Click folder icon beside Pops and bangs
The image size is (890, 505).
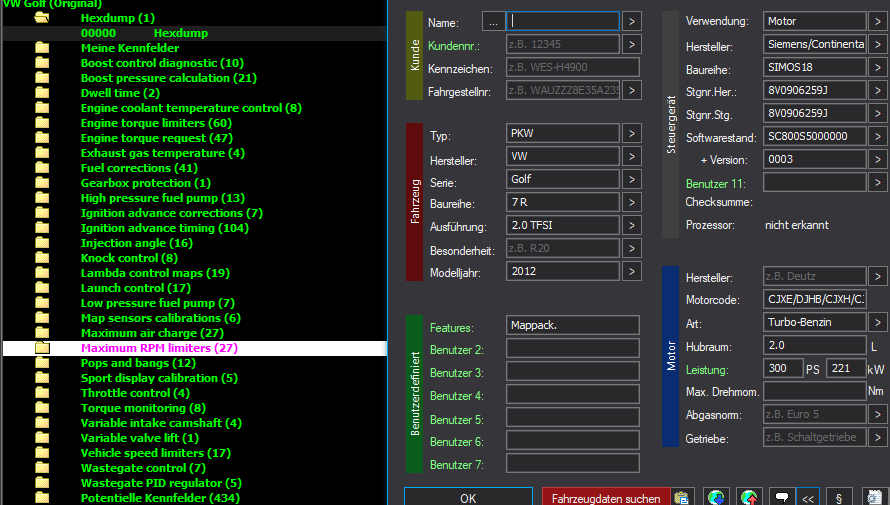[x=42, y=363]
